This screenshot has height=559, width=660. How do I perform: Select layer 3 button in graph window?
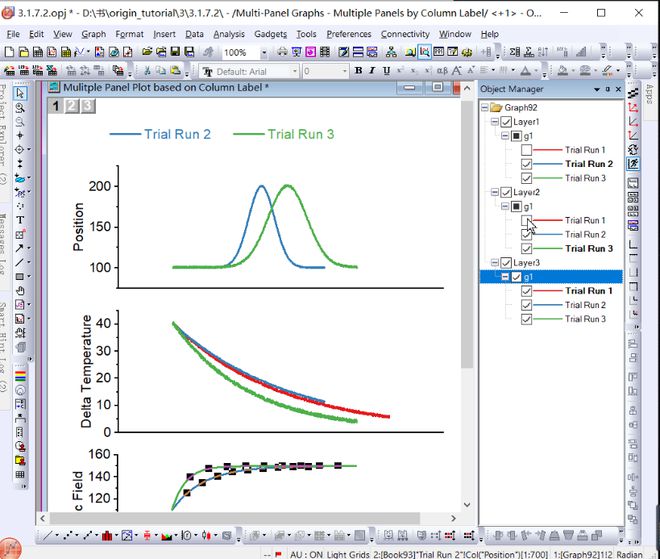pyautogui.click(x=88, y=106)
